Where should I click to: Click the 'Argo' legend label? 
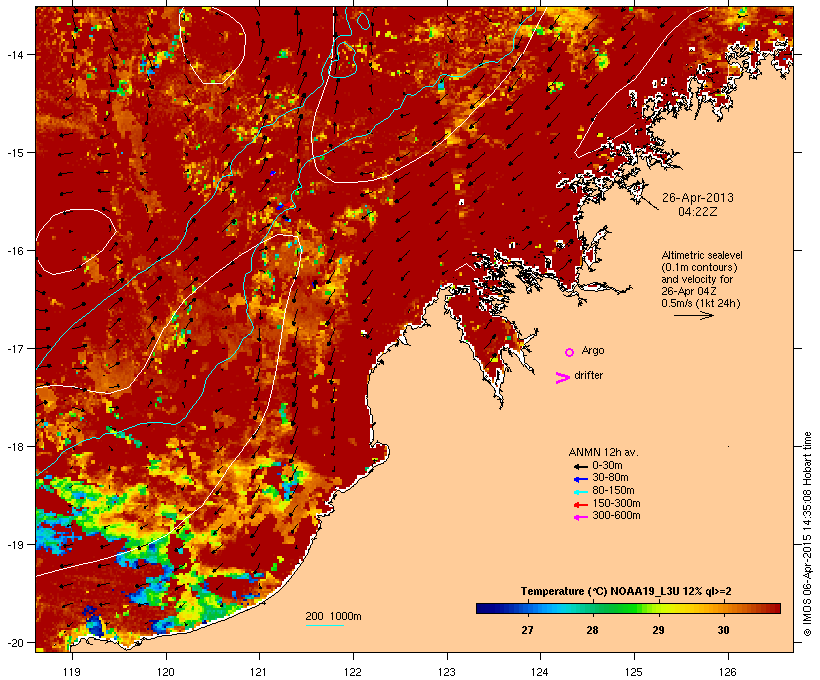(593, 350)
